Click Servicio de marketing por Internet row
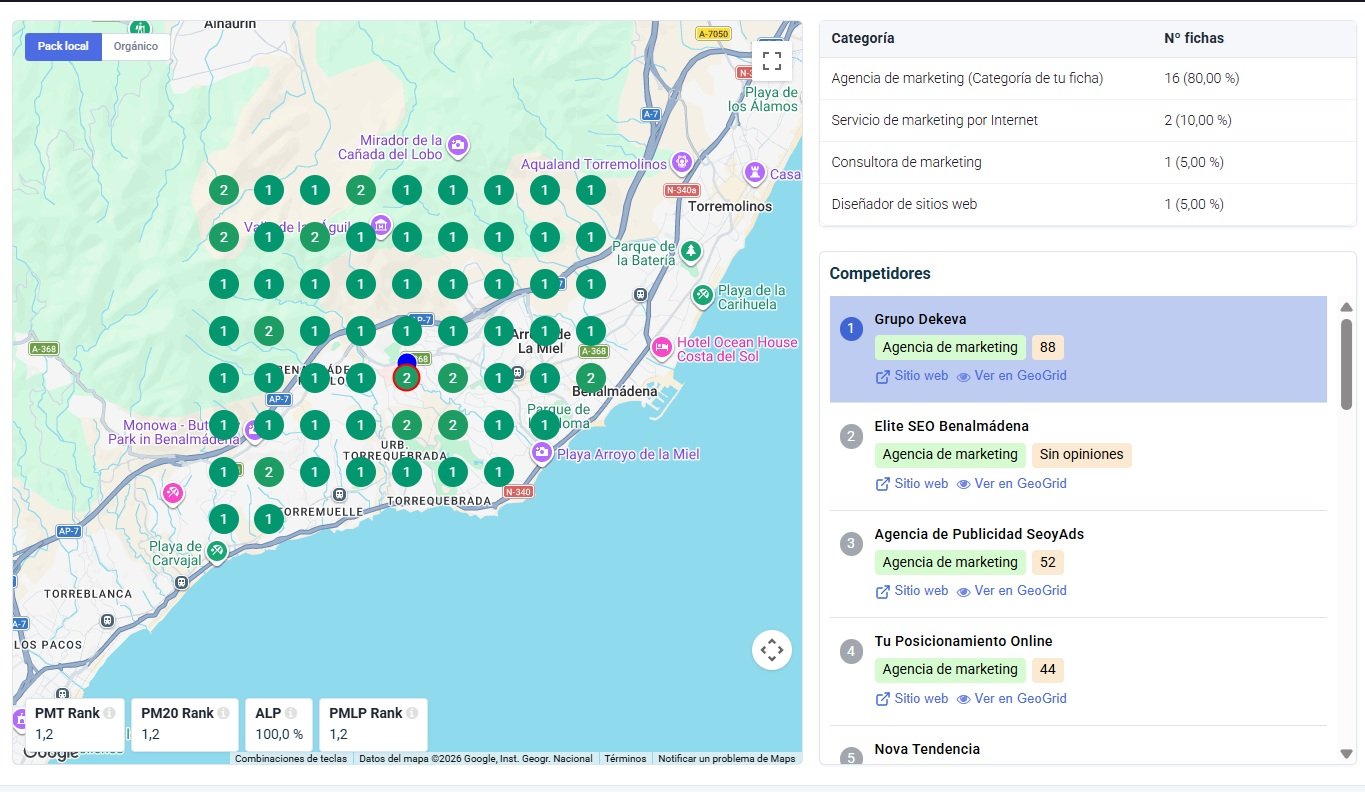This screenshot has width=1365, height=792. click(x=1087, y=120)
